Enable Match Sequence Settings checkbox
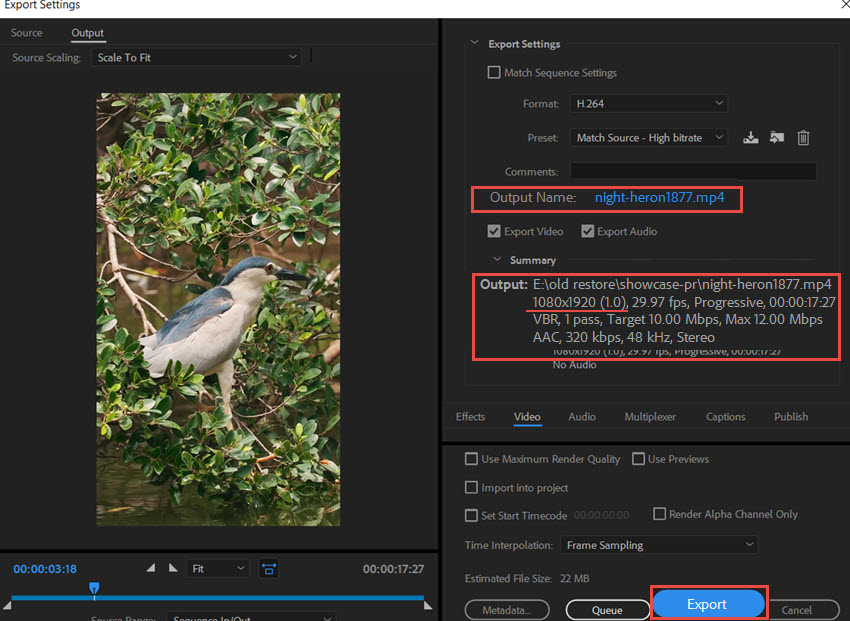 coord(494,72)
